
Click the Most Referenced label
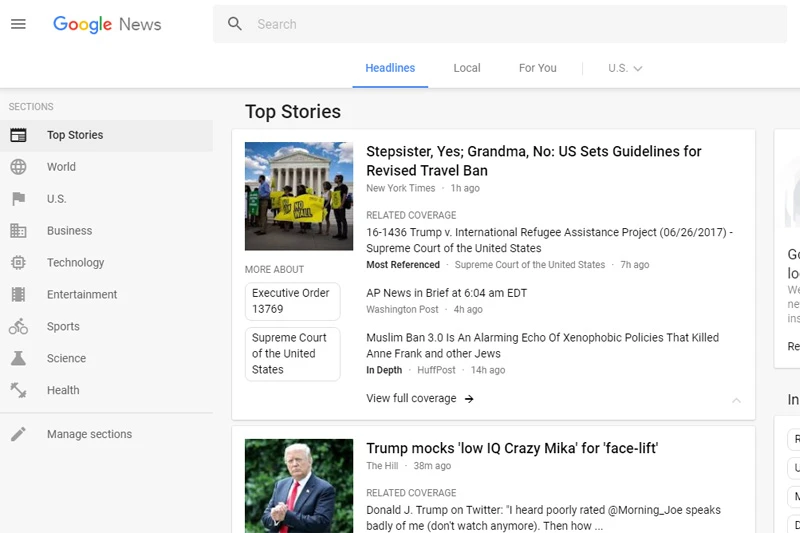point(403,265)
